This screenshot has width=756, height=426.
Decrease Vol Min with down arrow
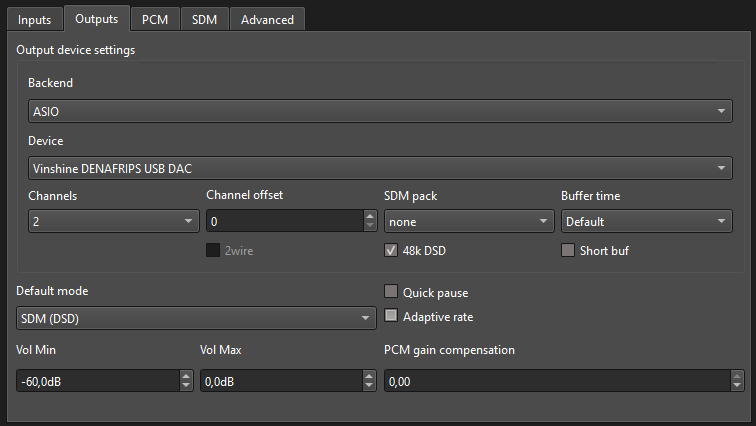click(x=186, y=386)
